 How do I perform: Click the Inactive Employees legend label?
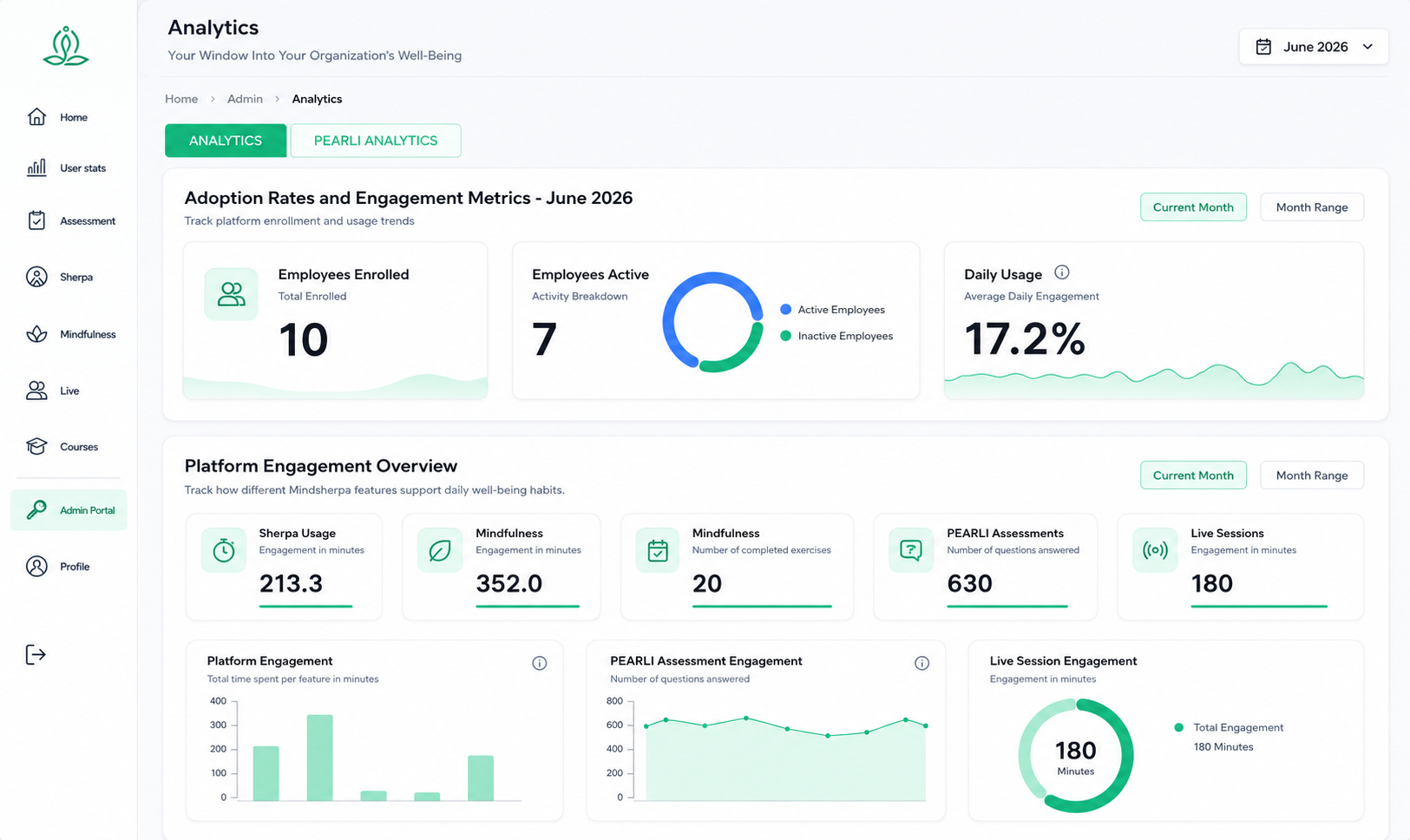point(845,336)
